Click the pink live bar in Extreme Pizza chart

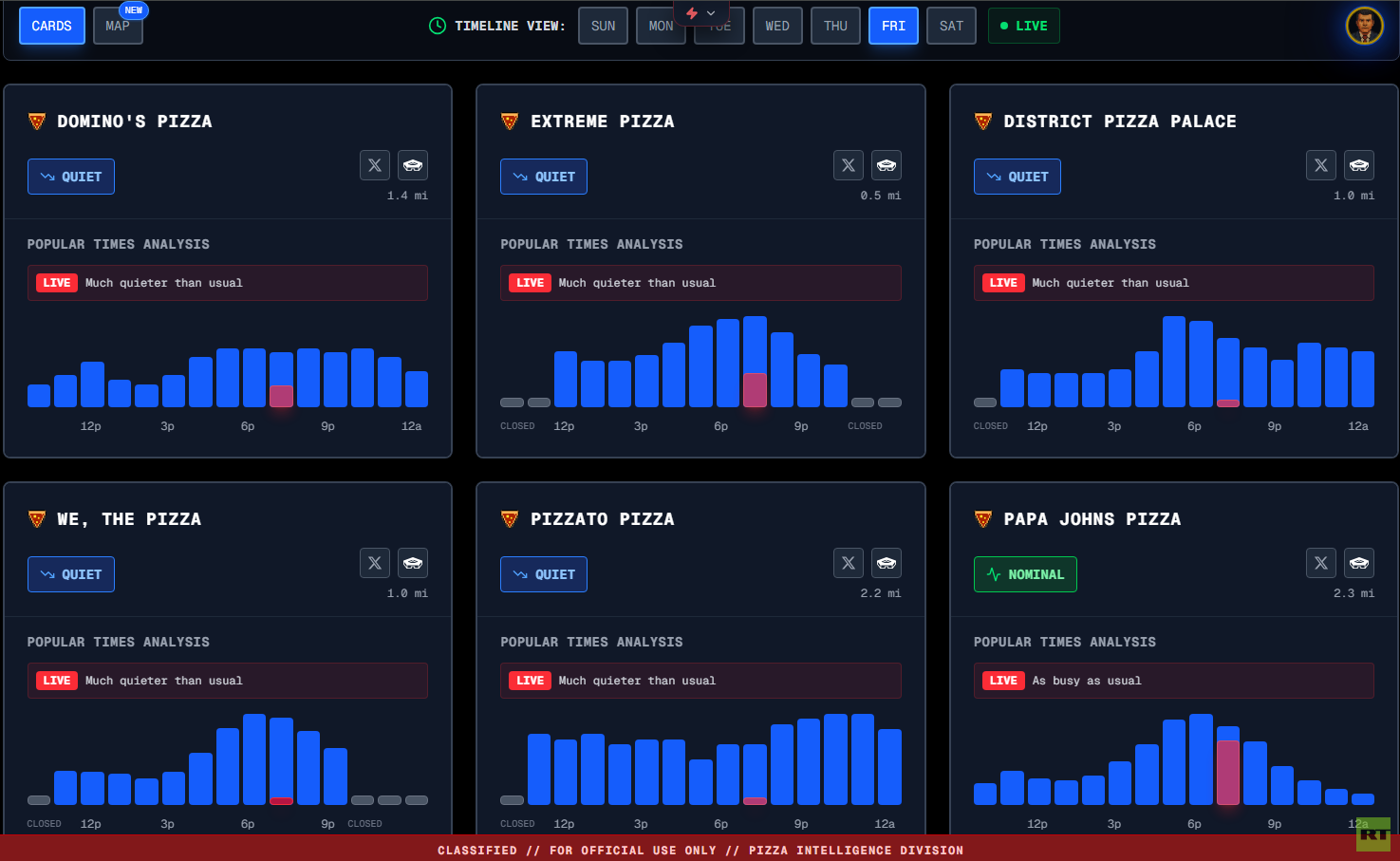[755, 390]
